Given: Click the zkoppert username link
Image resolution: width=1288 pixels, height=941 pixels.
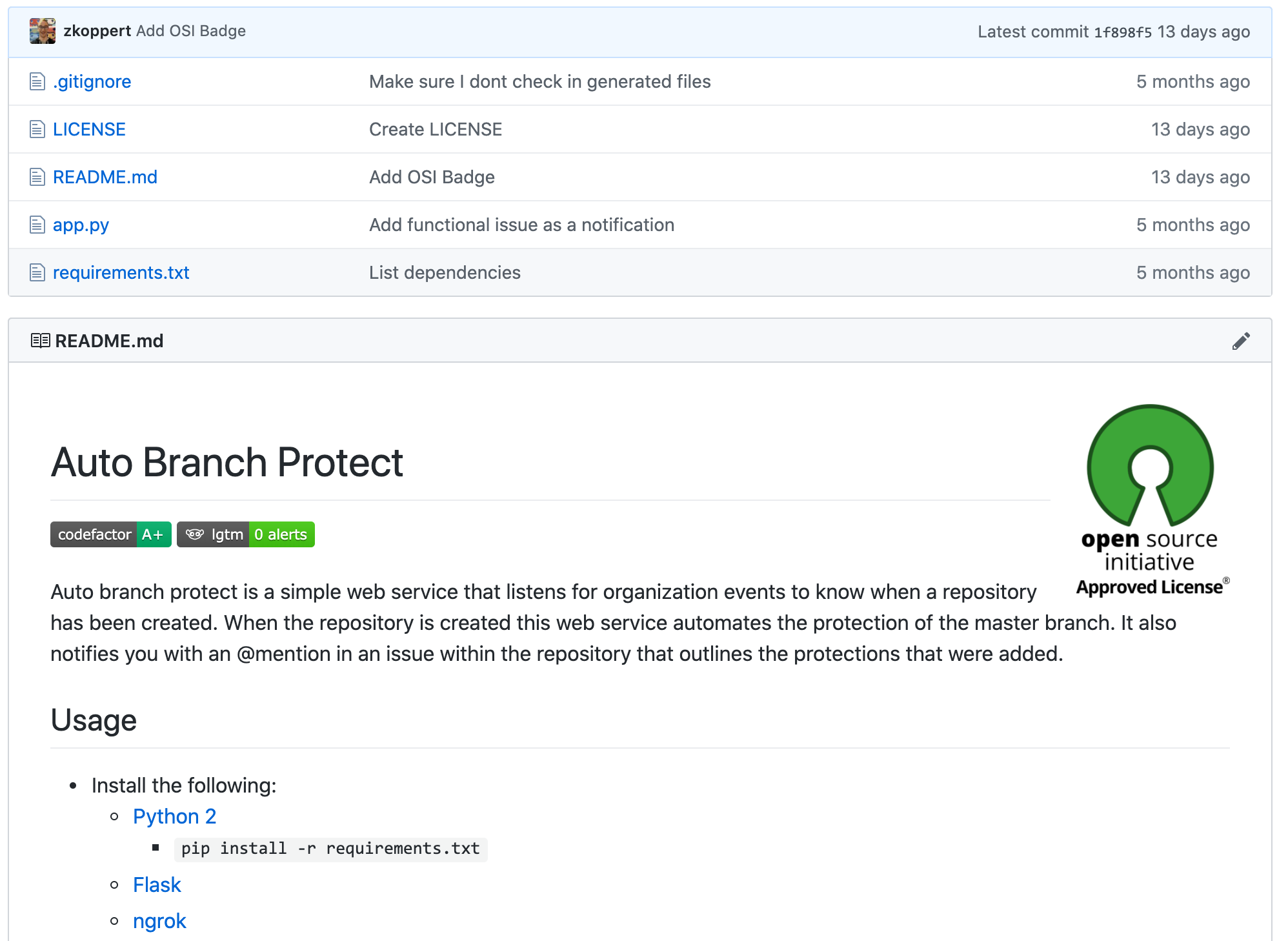Looking at the screenshot, I should coord(97,31).
